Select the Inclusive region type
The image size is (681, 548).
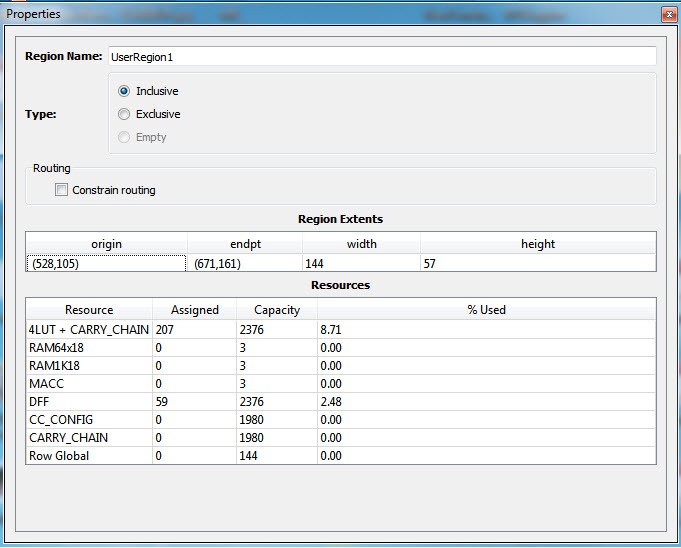point(124,91)
